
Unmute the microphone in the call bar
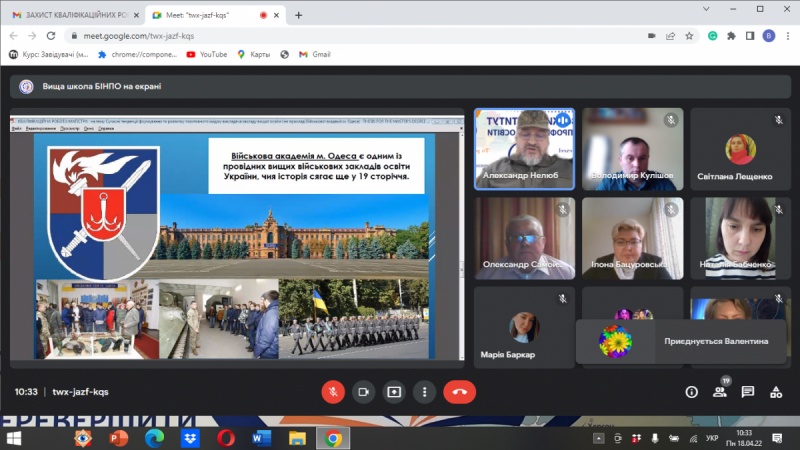[333, 392]
